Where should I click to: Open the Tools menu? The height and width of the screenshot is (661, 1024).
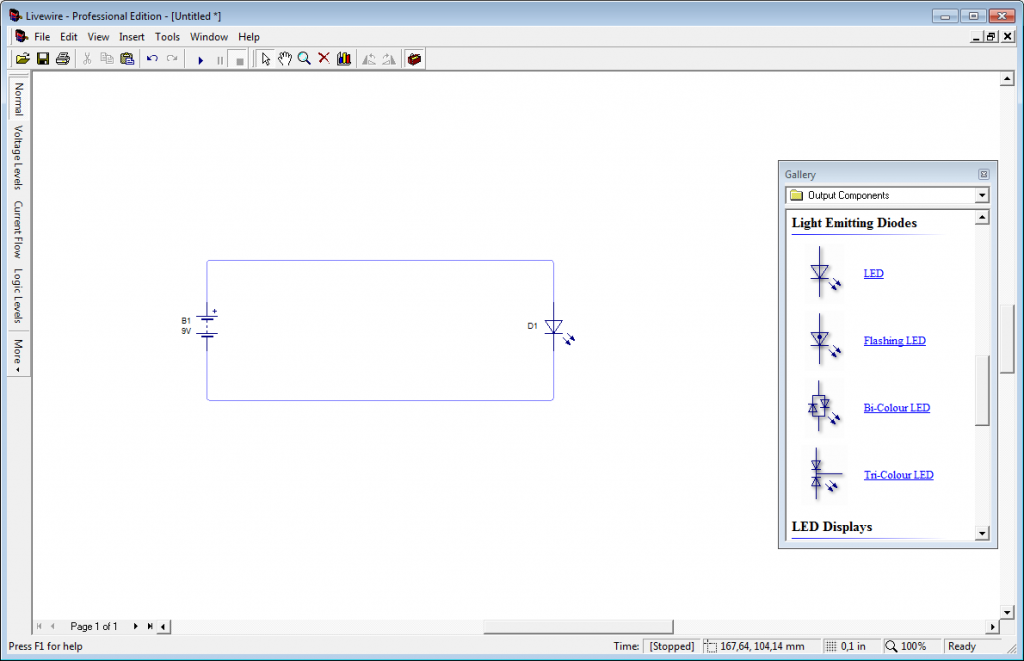167,36
